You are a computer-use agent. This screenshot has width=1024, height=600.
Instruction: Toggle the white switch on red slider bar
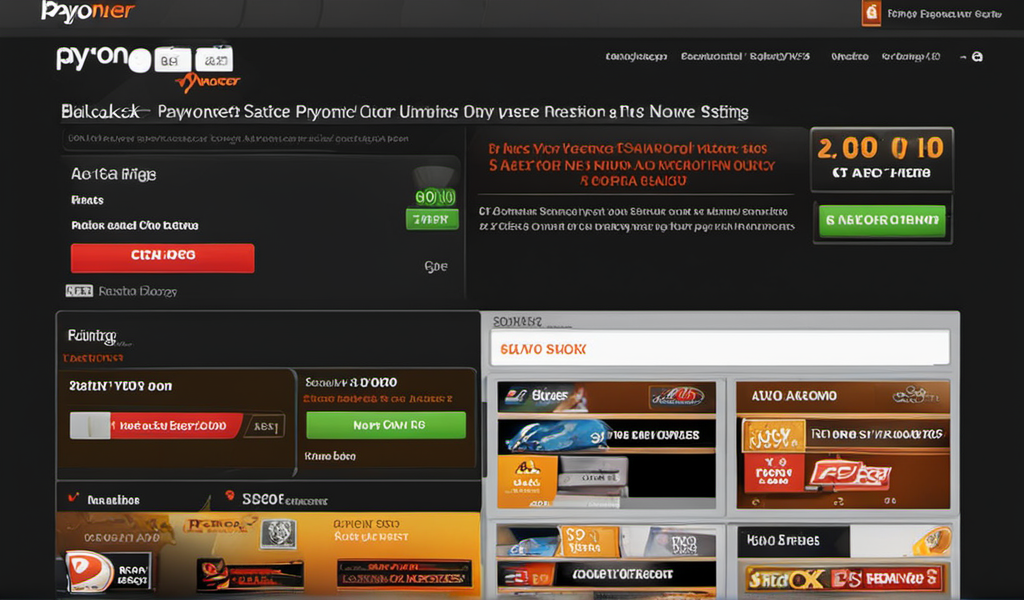point(89,425)
